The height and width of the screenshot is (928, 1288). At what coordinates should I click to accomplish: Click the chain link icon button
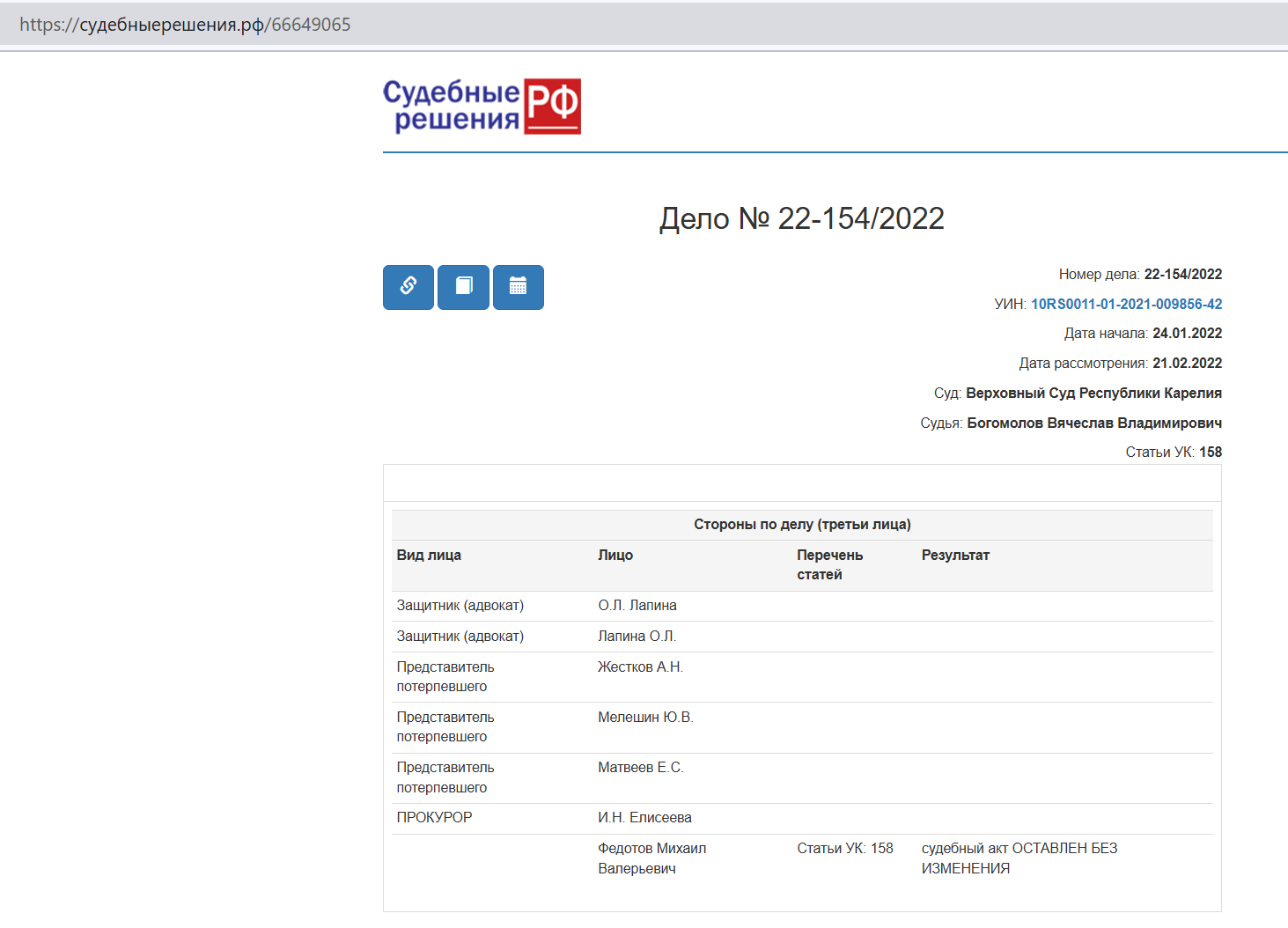tap(408, 287)
